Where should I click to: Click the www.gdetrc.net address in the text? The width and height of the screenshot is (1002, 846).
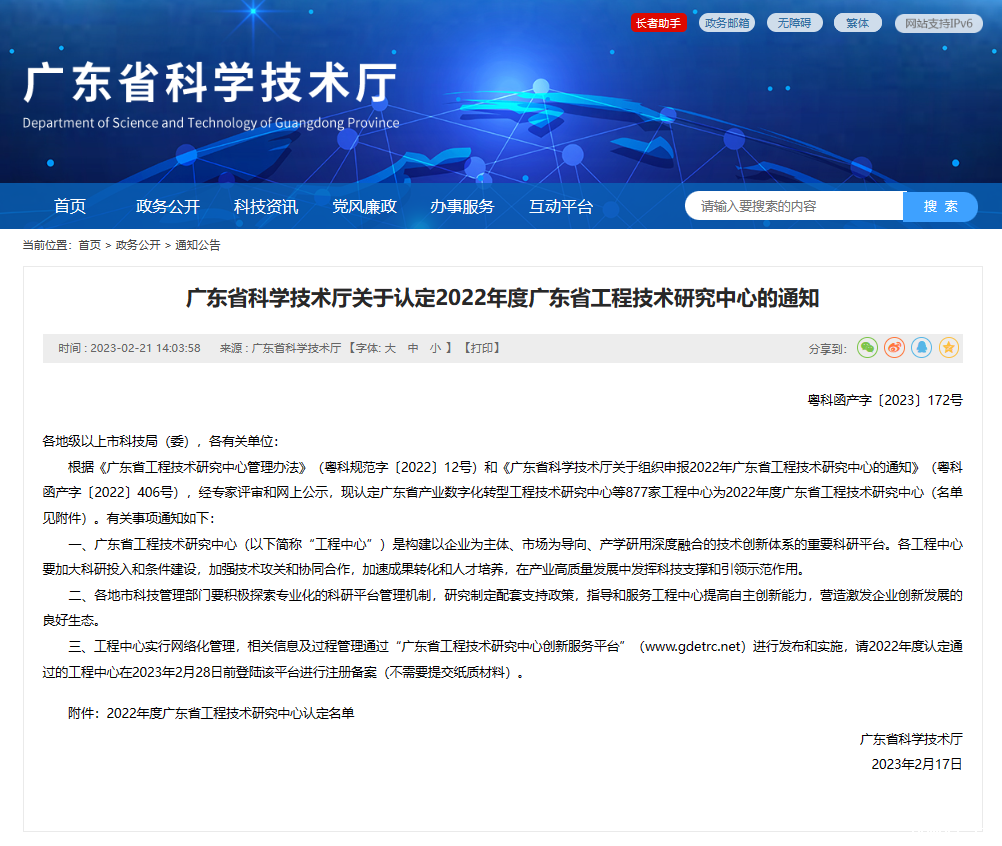click(x=693, y=647)
